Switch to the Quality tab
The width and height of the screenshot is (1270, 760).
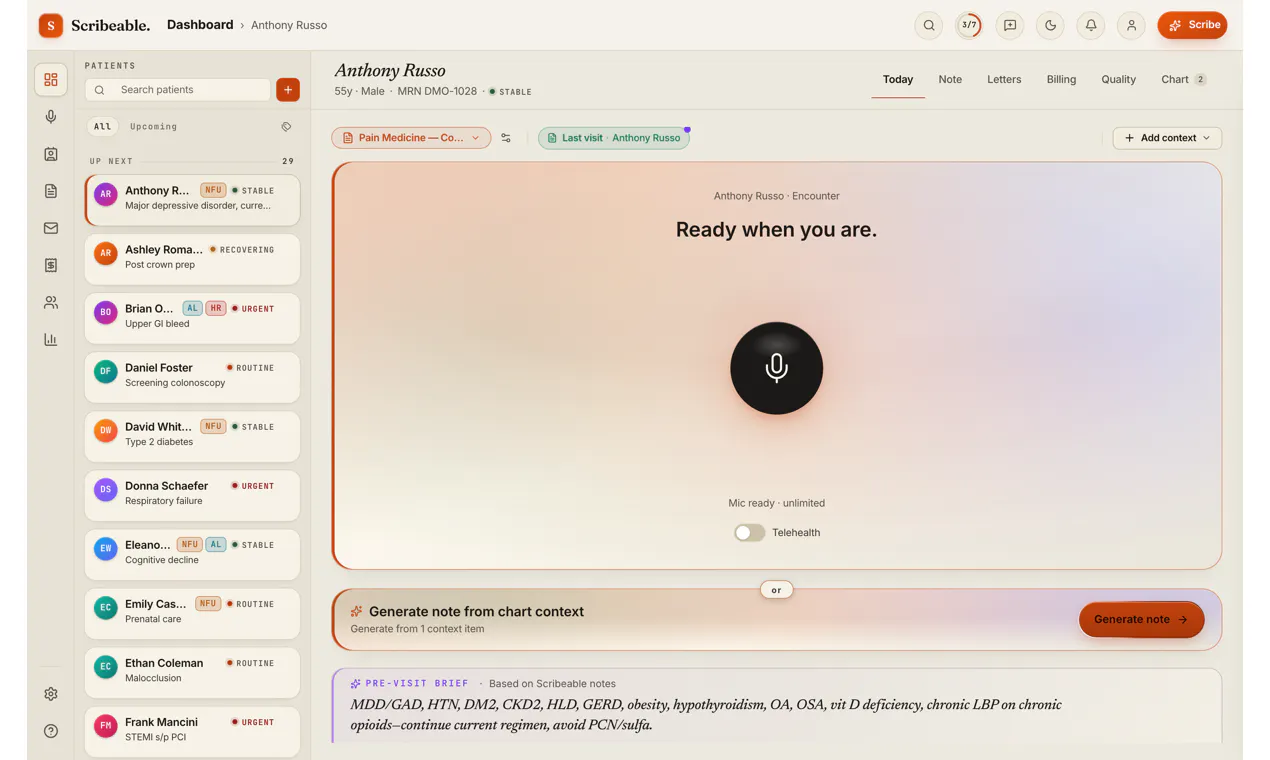[x=1118, y=79]
